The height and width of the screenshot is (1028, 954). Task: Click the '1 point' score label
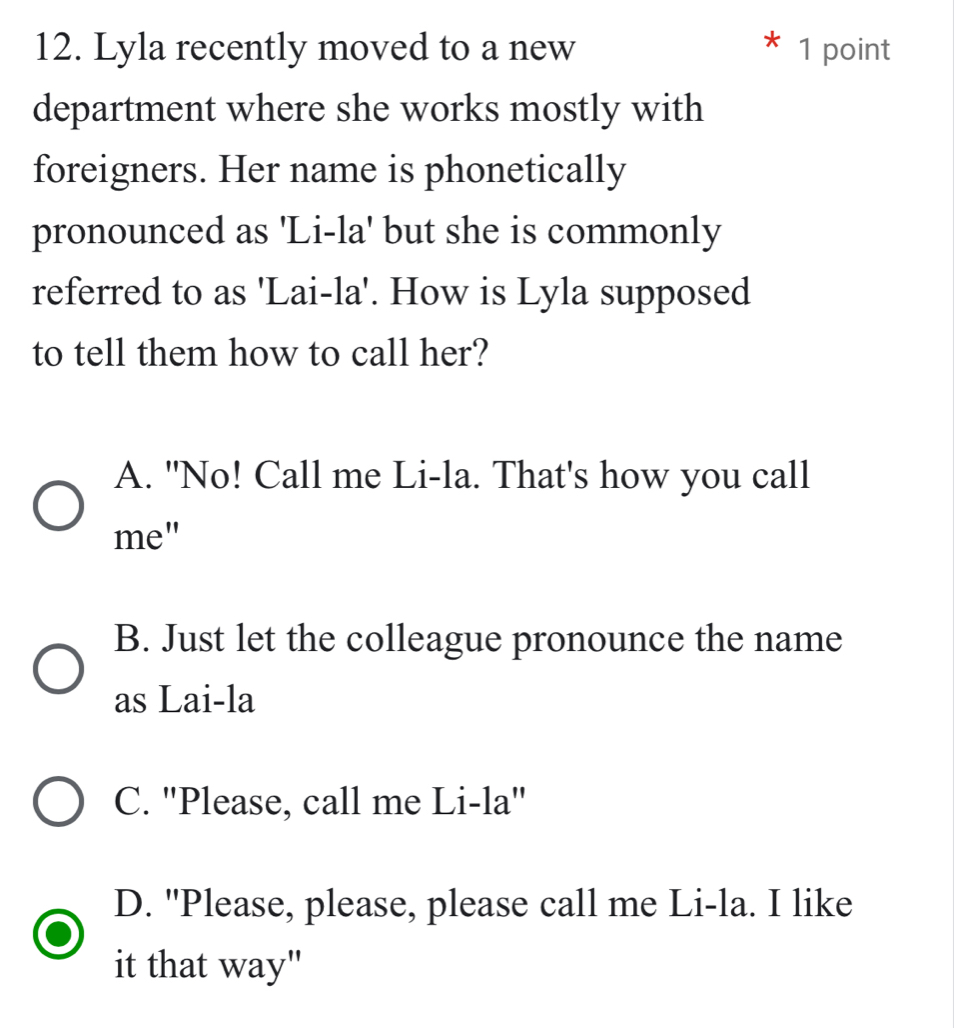click(x=843, y=49)
